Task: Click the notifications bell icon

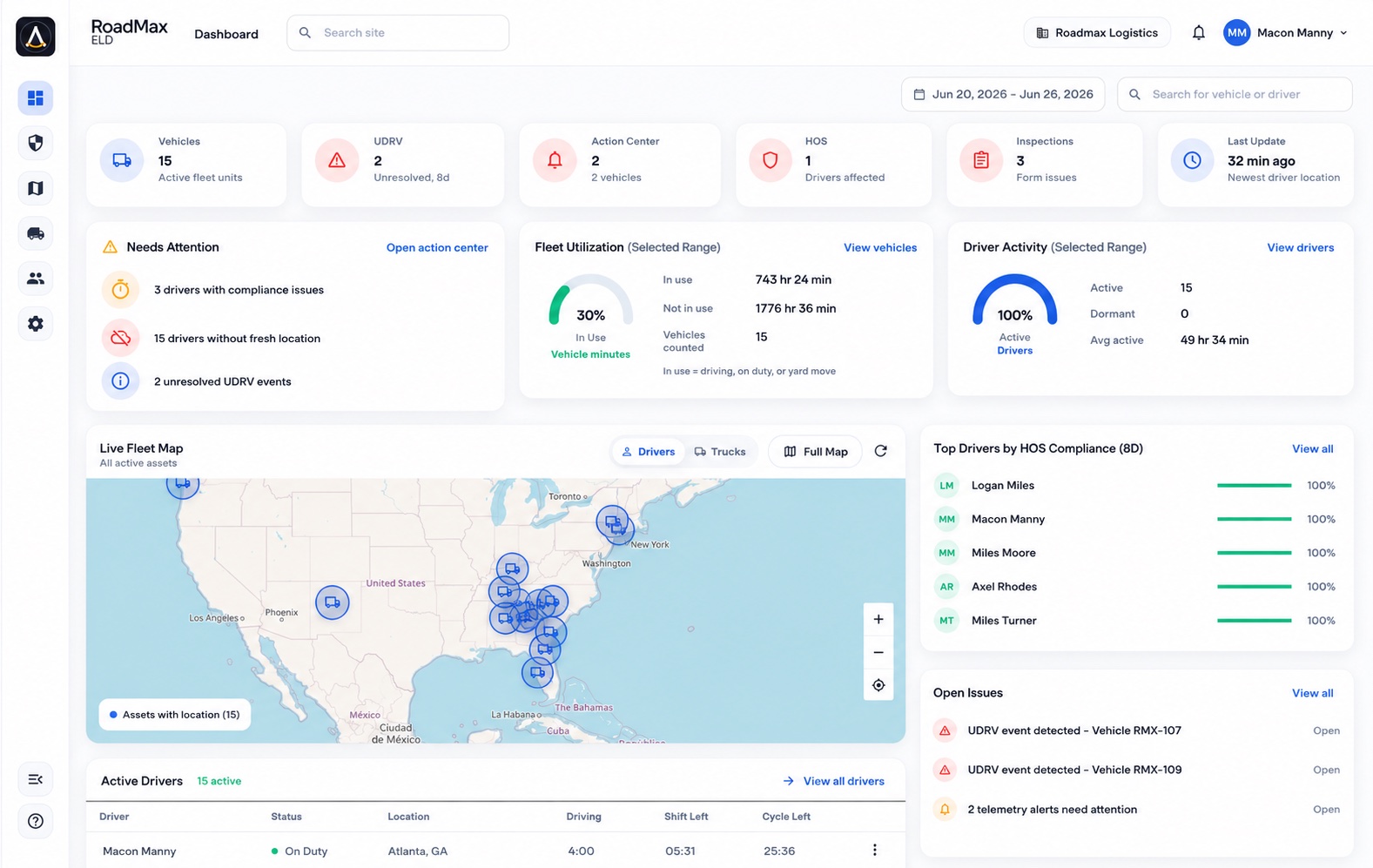Action: click(1199, 33)
